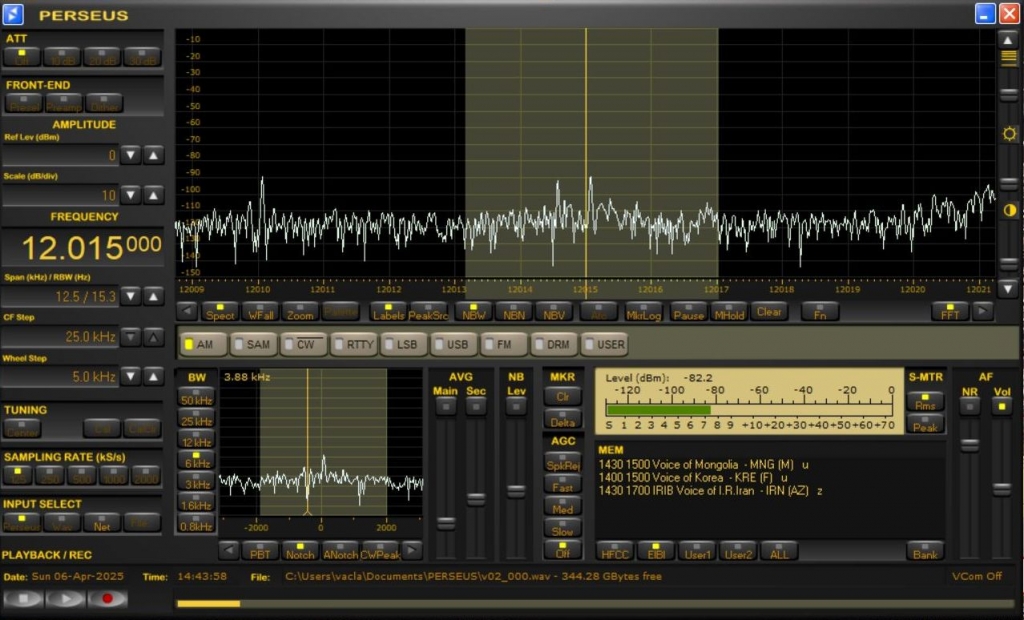The image size is (1024, 620).
Task: Select the Voice of Mongolia memory entry
Action: click(703, 465)
